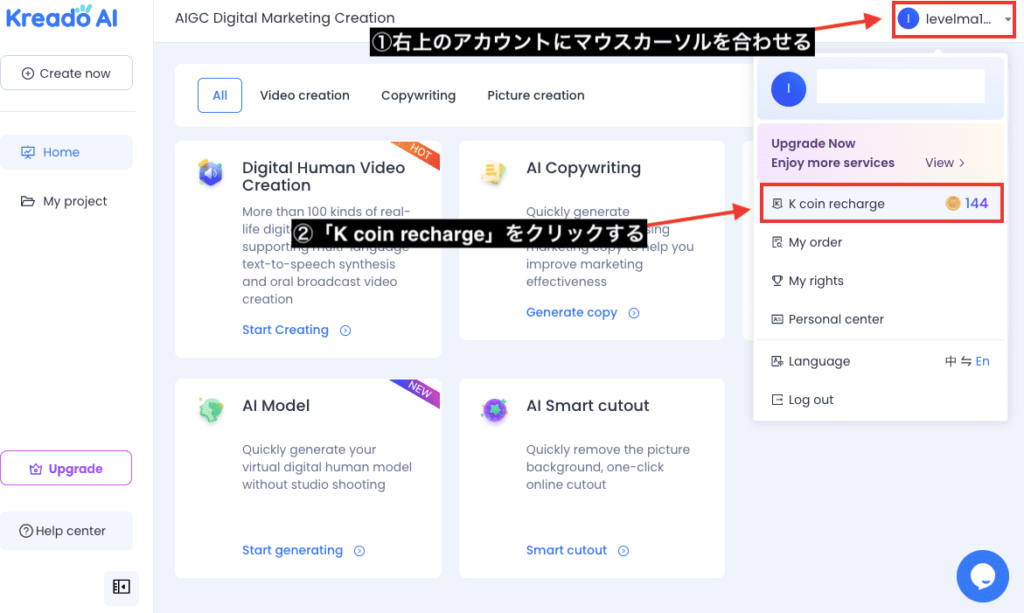Click the Log out door icon
1024x613 pixels.
pyautogui.click(x=777, y=400)
